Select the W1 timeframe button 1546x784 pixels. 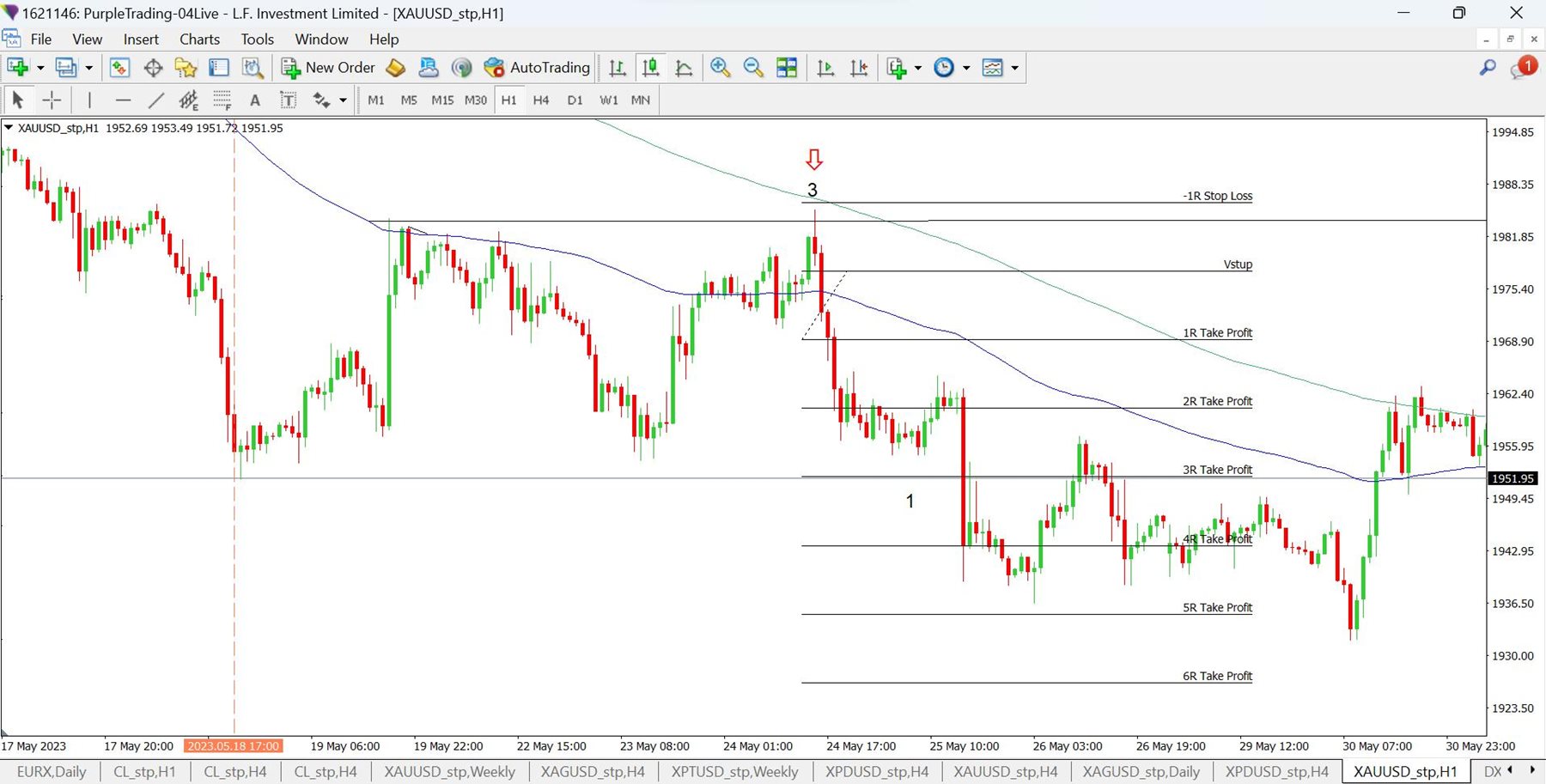pos(609,100)
